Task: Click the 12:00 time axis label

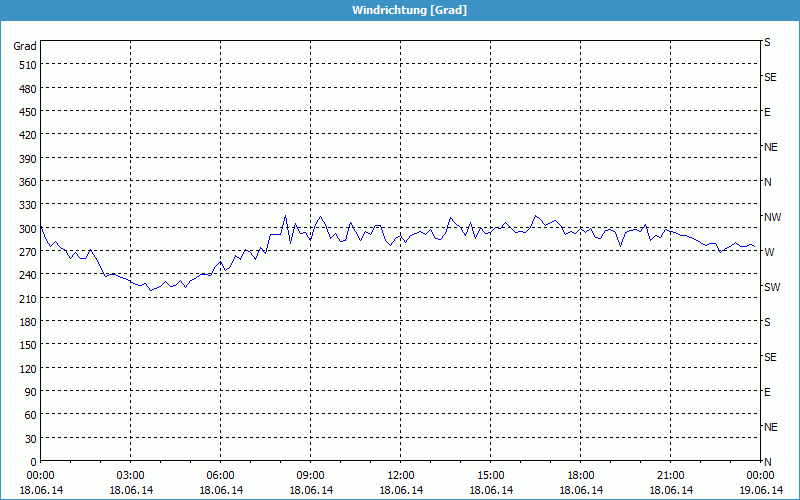Action: (401, 475)
